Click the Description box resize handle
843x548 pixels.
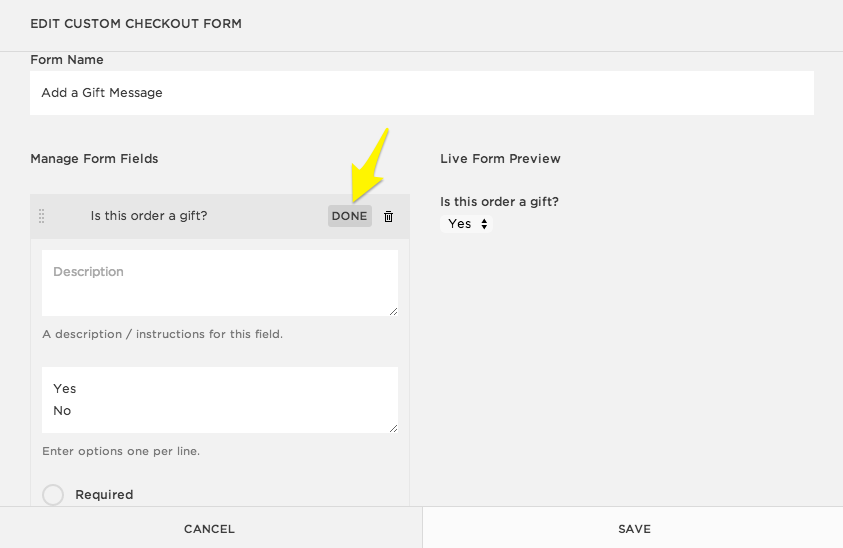tap(393, 311)
